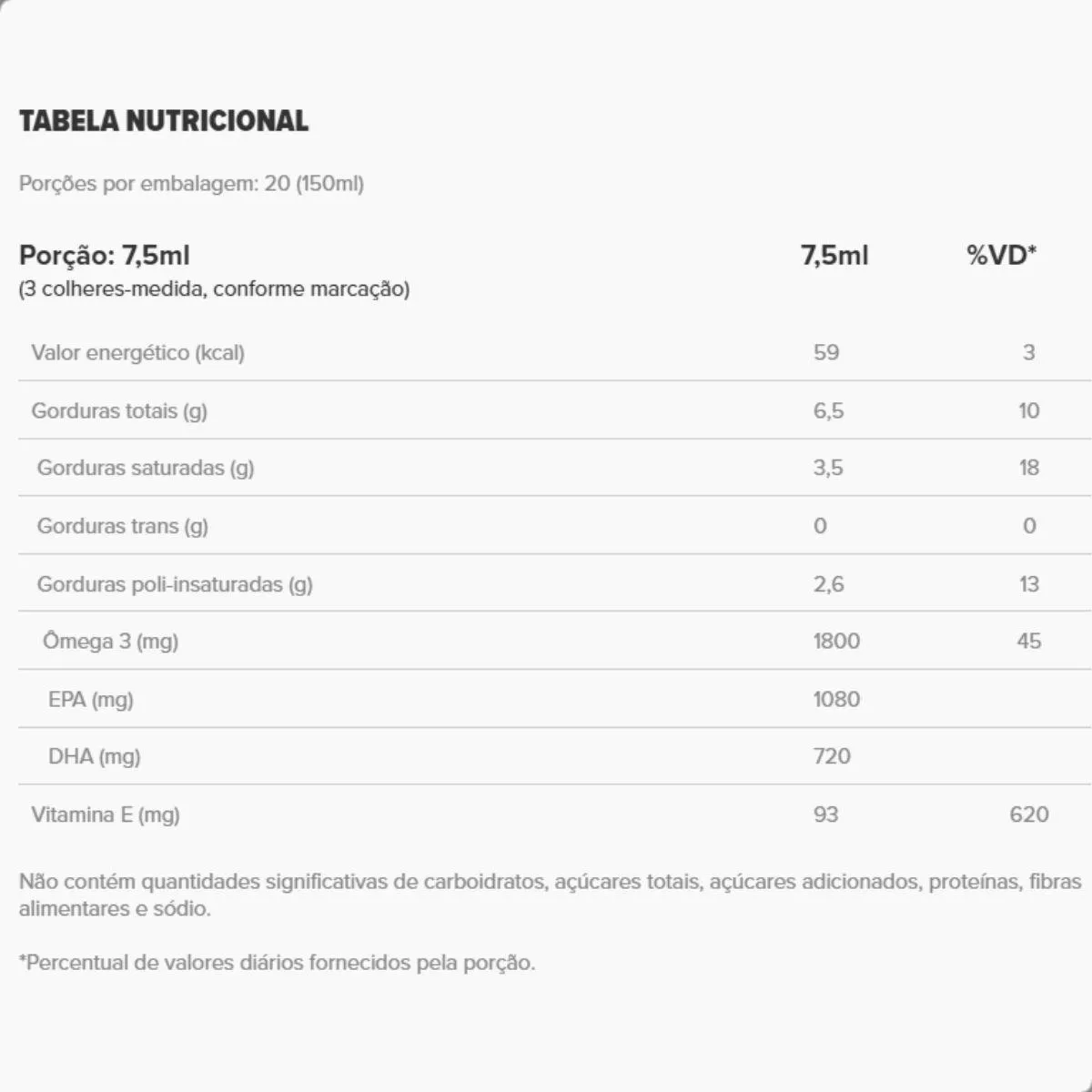The image size is (1092, 1092).
Task: Click the 7,5ml column header
Action: point(834,256)
